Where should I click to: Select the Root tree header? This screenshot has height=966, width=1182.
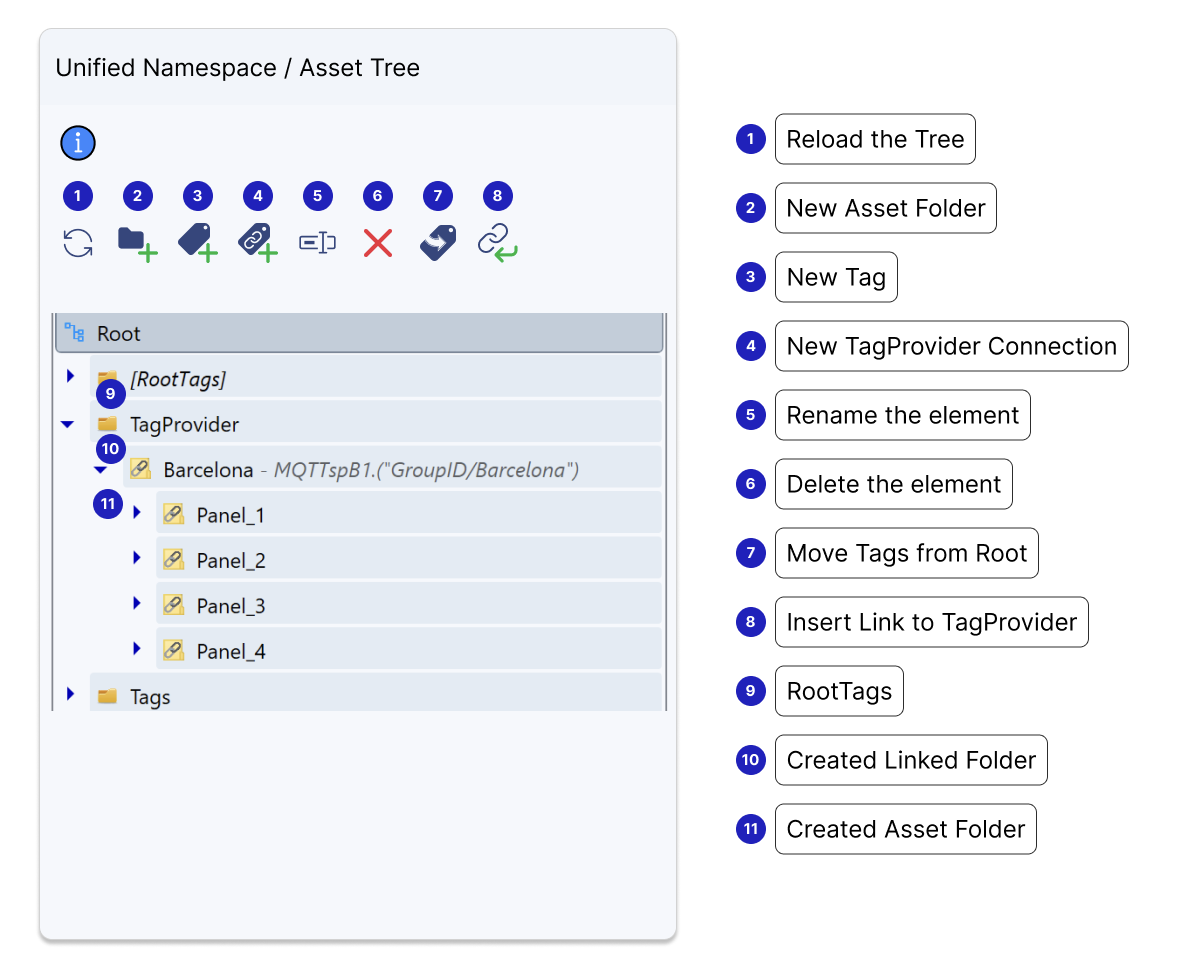click(358, 333)
